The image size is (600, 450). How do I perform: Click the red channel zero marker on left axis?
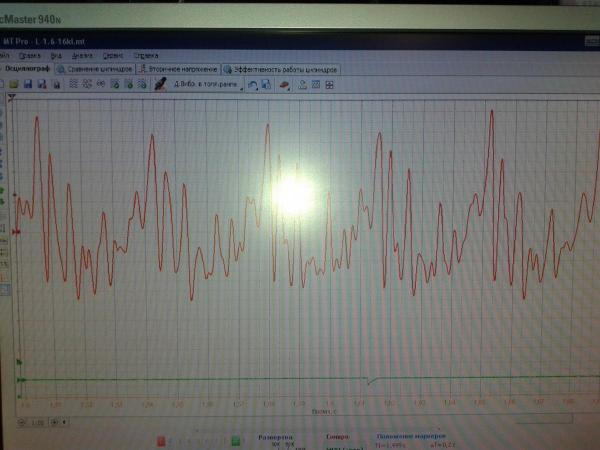(x=16, y=232)
